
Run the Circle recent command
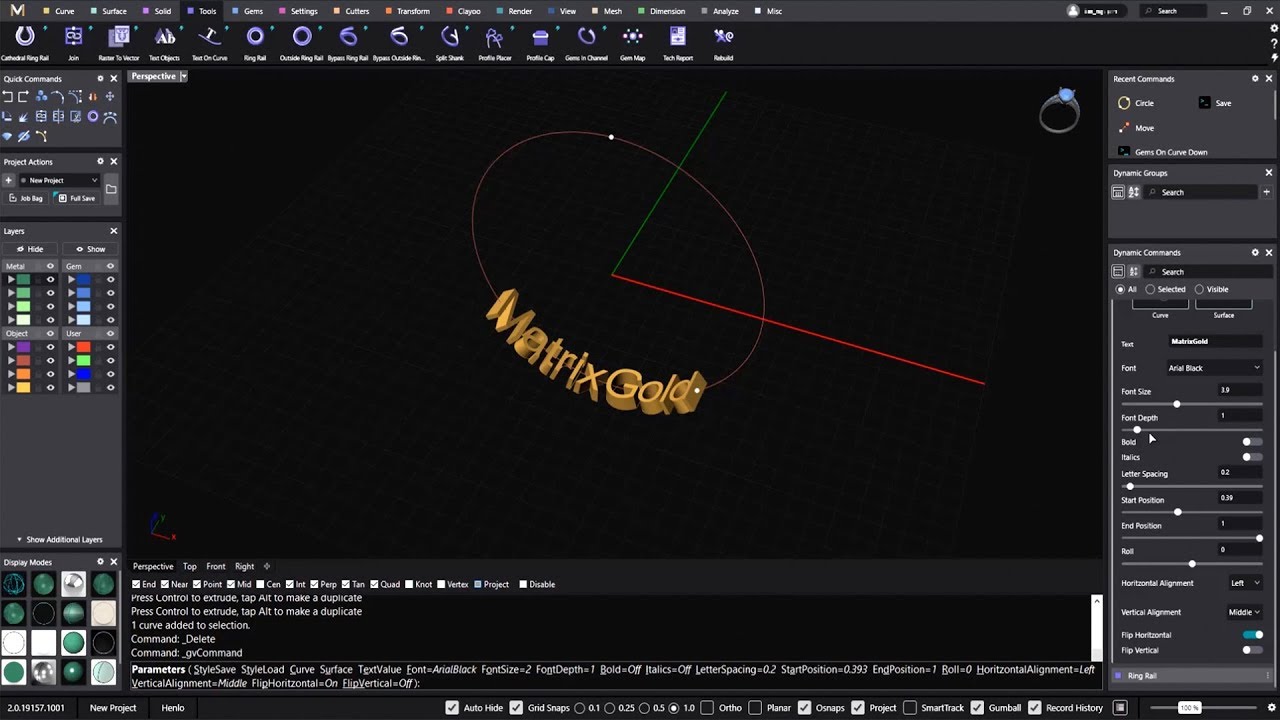tap(1135, 103)
